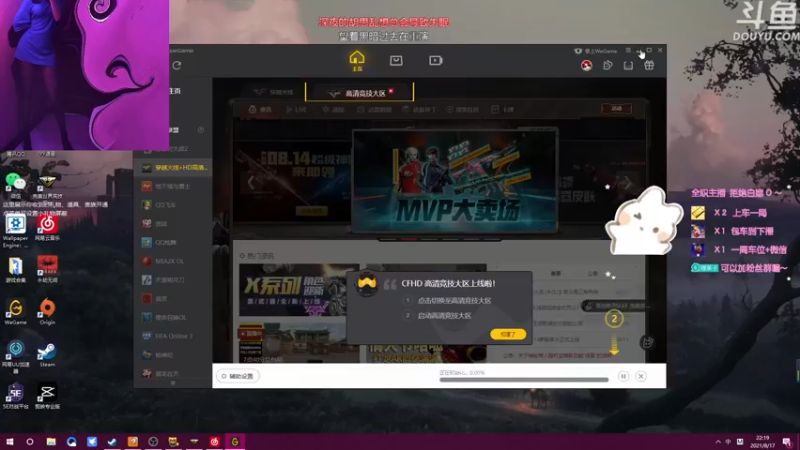Select QQ飞车 in the game list

tap(173, 205)
